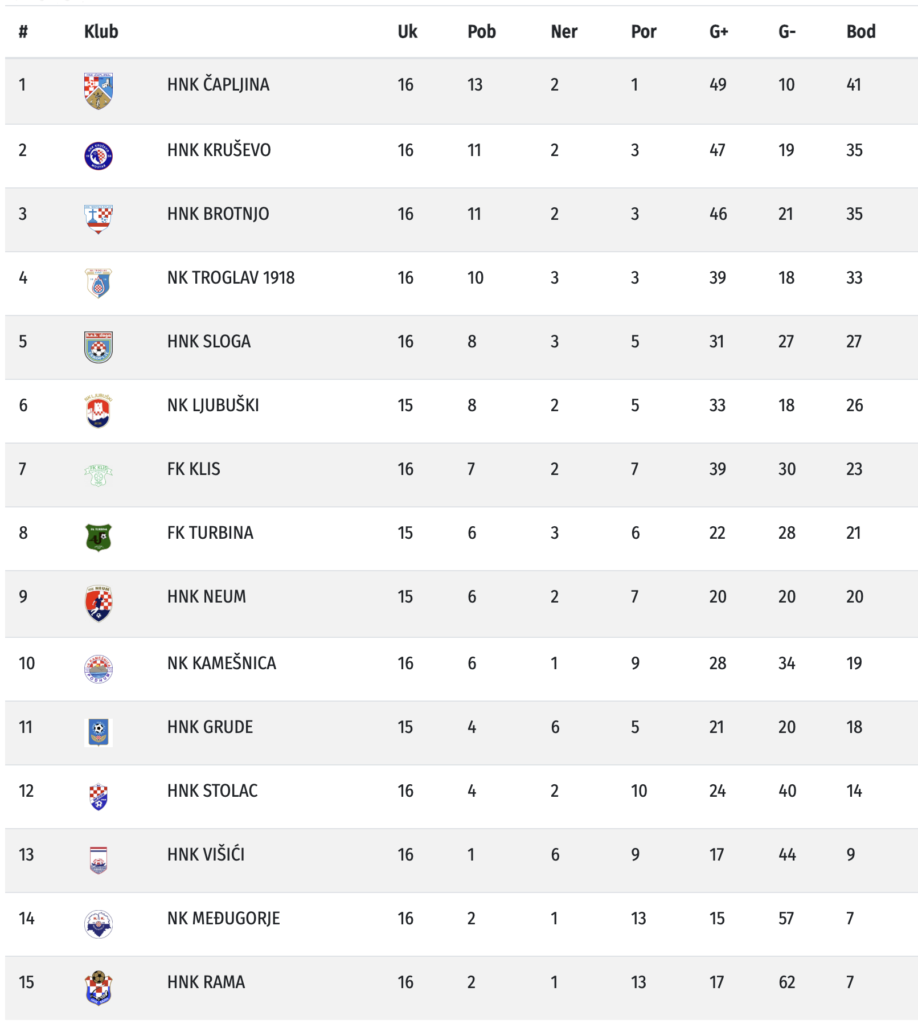Click the HNK Grude blue crest
Image resolution: width=918 pixels, height=1024 pixels.
tap(98, 732)
